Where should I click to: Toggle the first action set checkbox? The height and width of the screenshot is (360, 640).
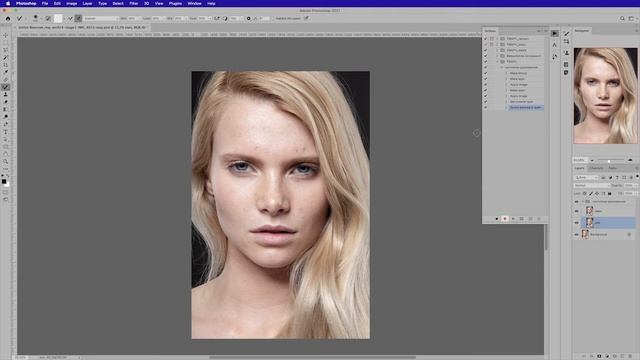click(x=485, y=39)
